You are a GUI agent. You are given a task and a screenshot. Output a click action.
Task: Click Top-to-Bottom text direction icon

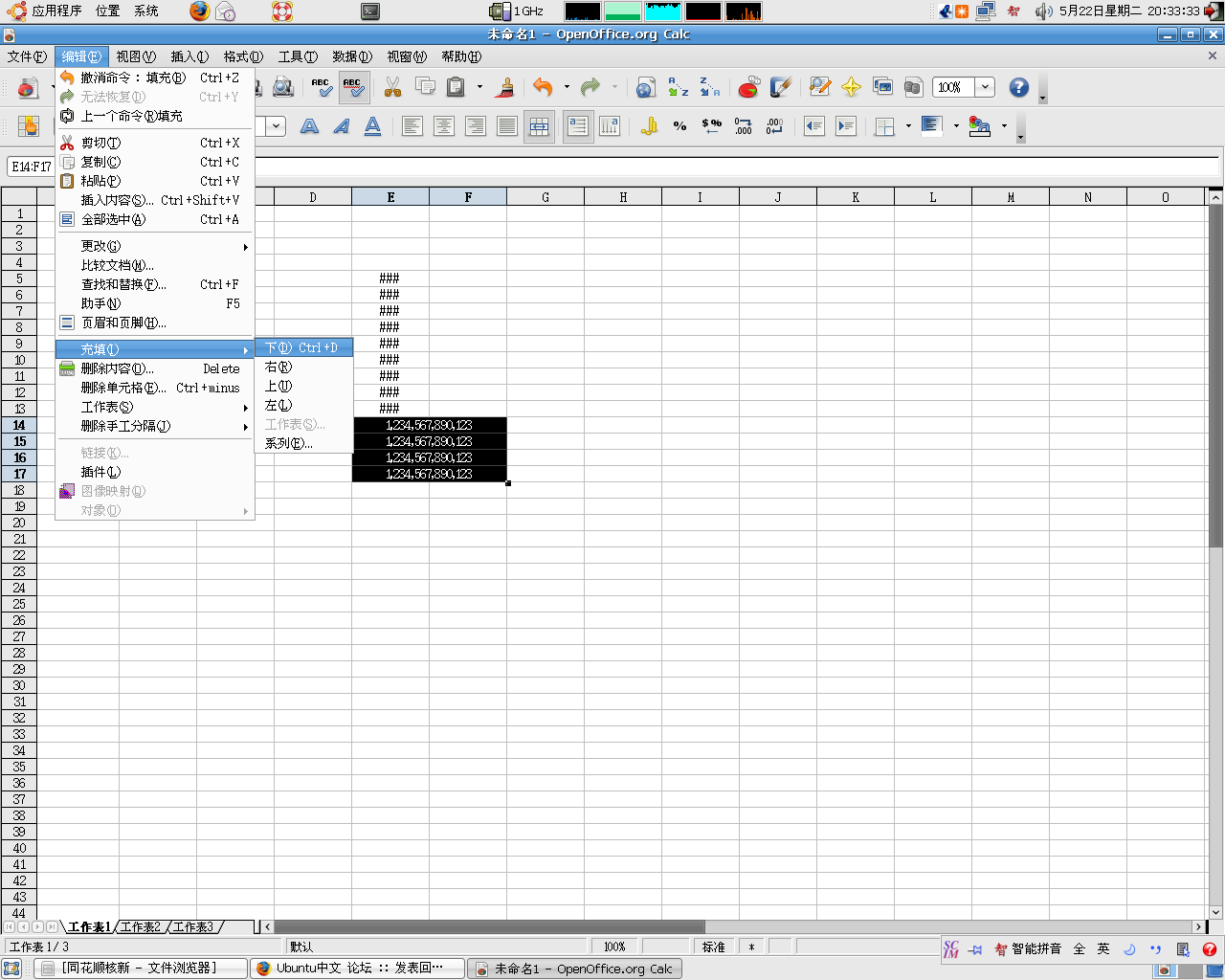pyautogui.click(x=610, y=126)
